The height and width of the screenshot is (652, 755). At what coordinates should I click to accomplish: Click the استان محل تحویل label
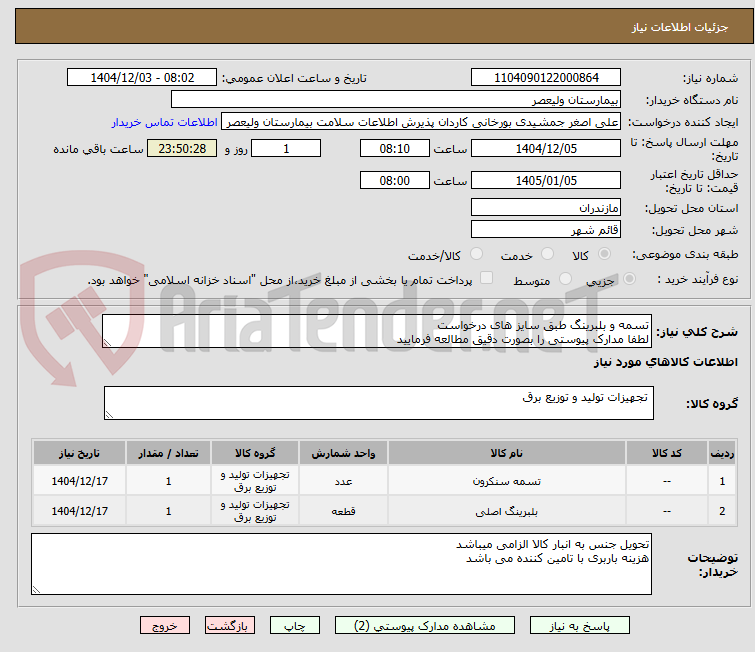point(691,208)
